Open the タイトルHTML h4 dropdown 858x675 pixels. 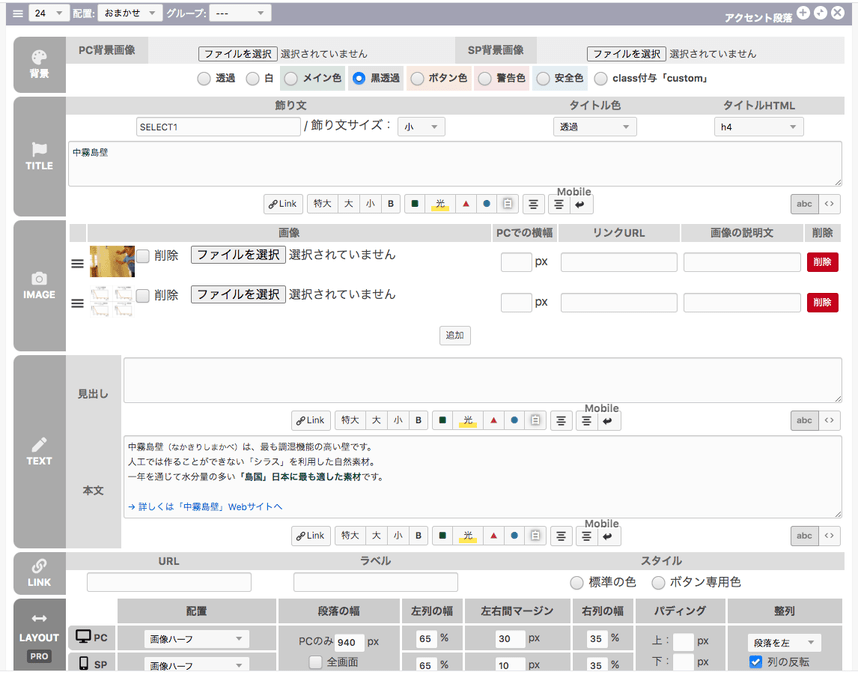(759, 127)
